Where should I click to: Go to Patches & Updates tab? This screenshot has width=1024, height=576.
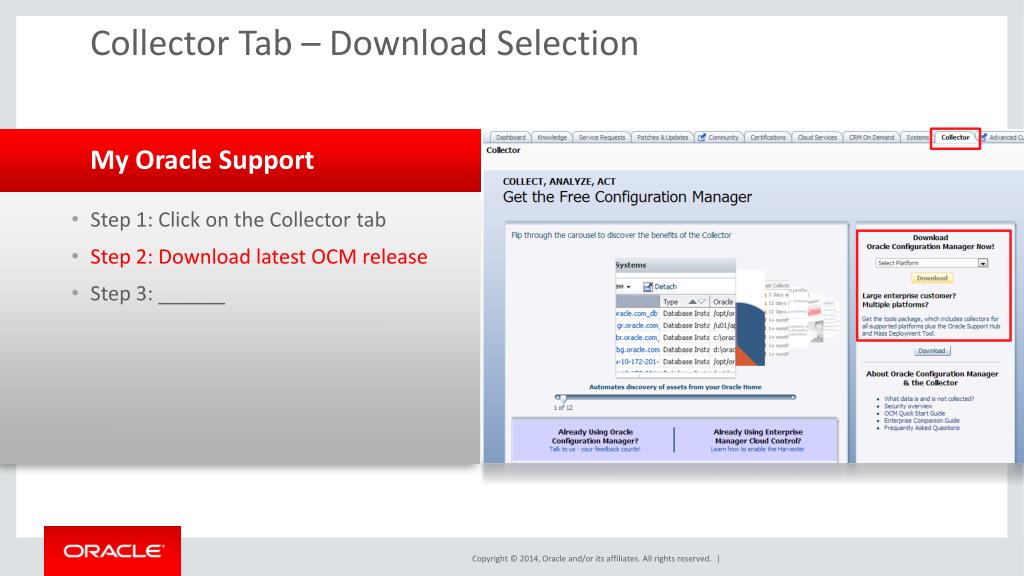tap(662, 137)
